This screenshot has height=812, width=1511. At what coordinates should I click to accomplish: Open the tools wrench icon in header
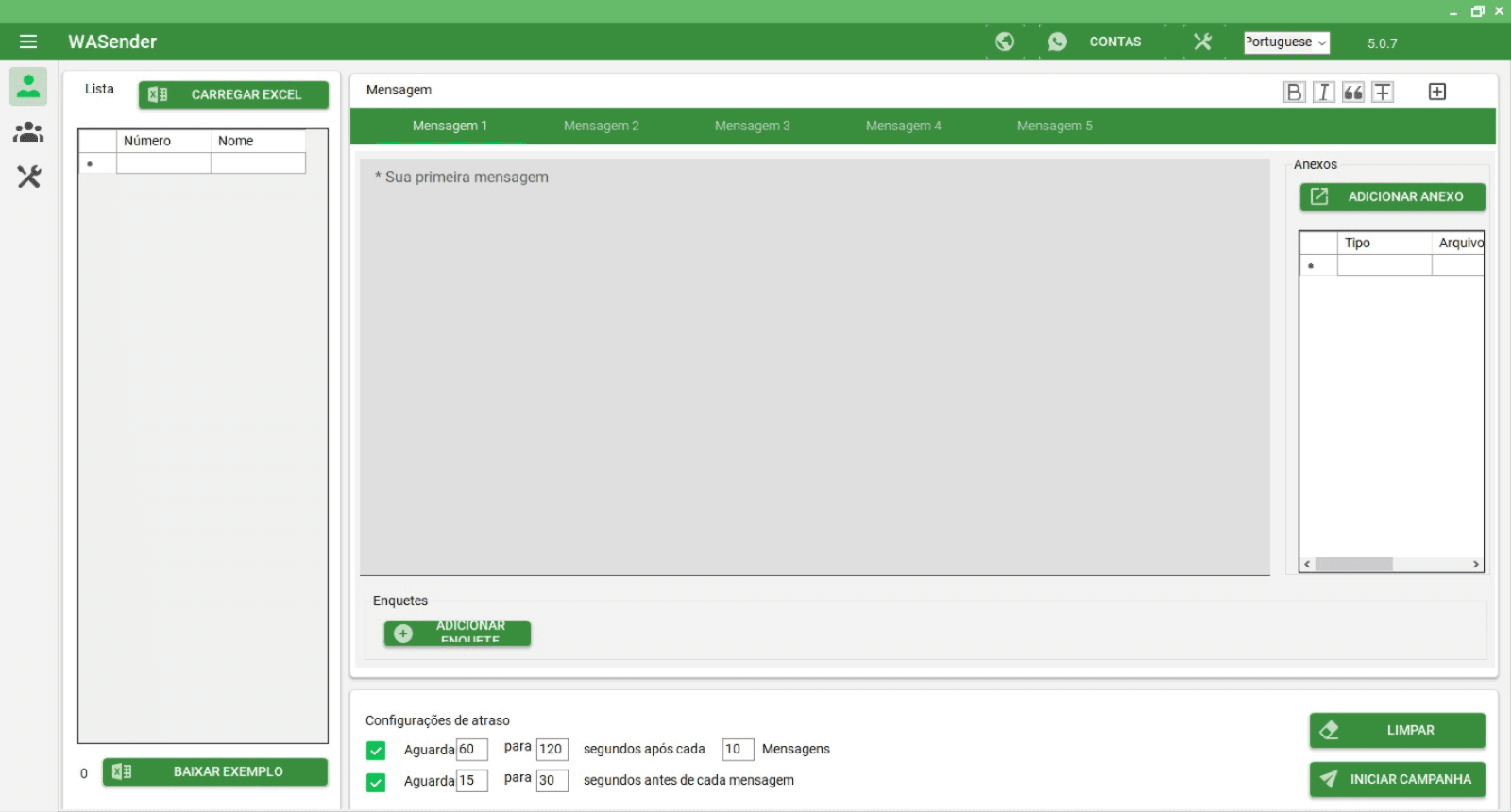pos(1202,42)
